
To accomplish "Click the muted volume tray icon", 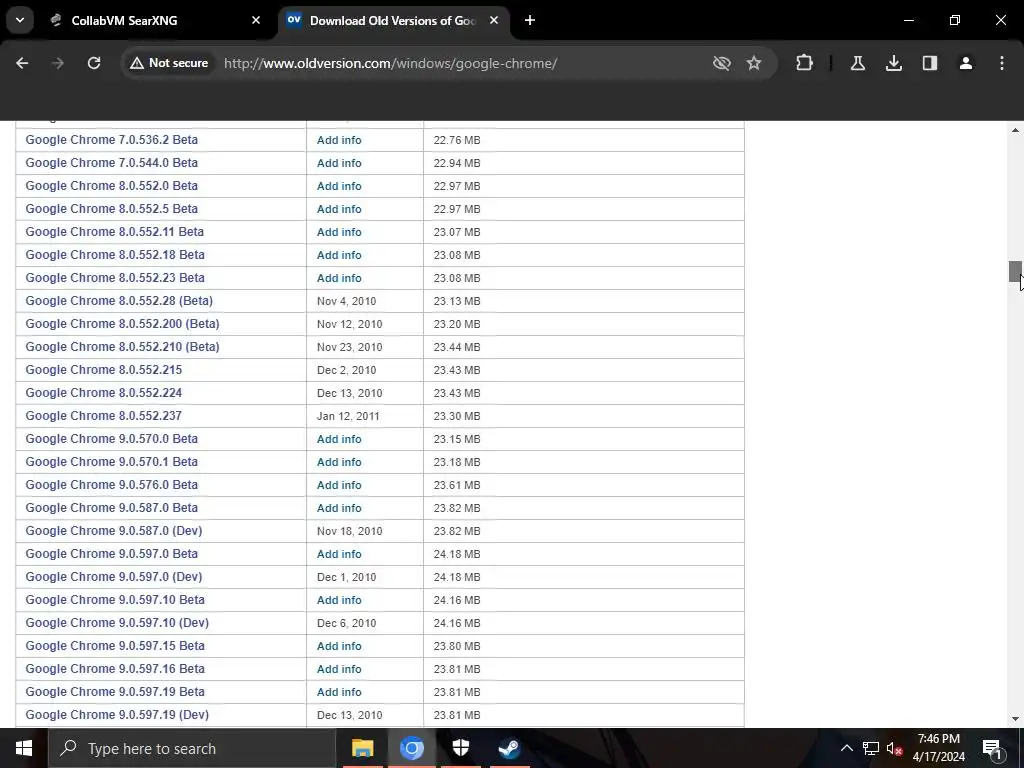I will pos(894,748).
